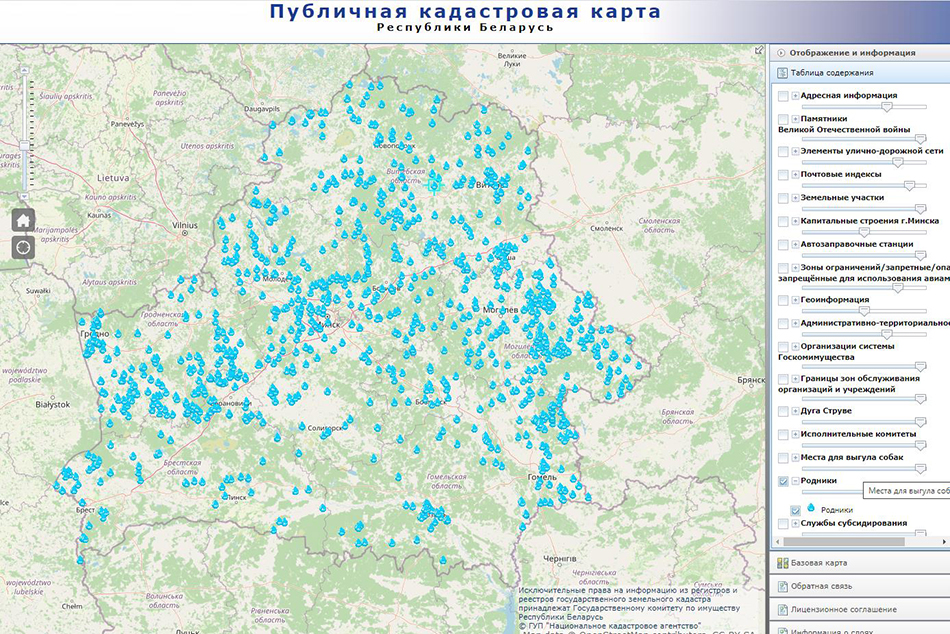Click the locate-me crosshair button
Image resolution: width=950 pixels, height=634 pixels.
(x=24, y=247)
